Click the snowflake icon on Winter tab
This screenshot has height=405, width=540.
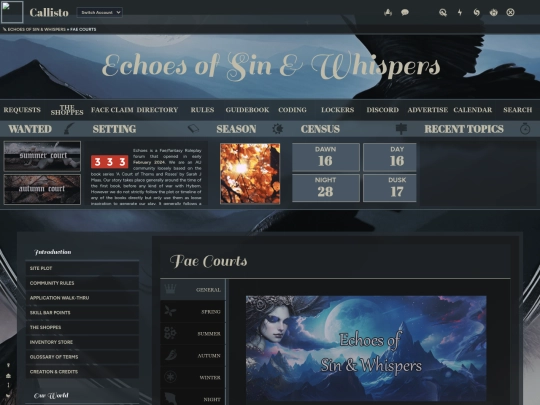point(170,377)
